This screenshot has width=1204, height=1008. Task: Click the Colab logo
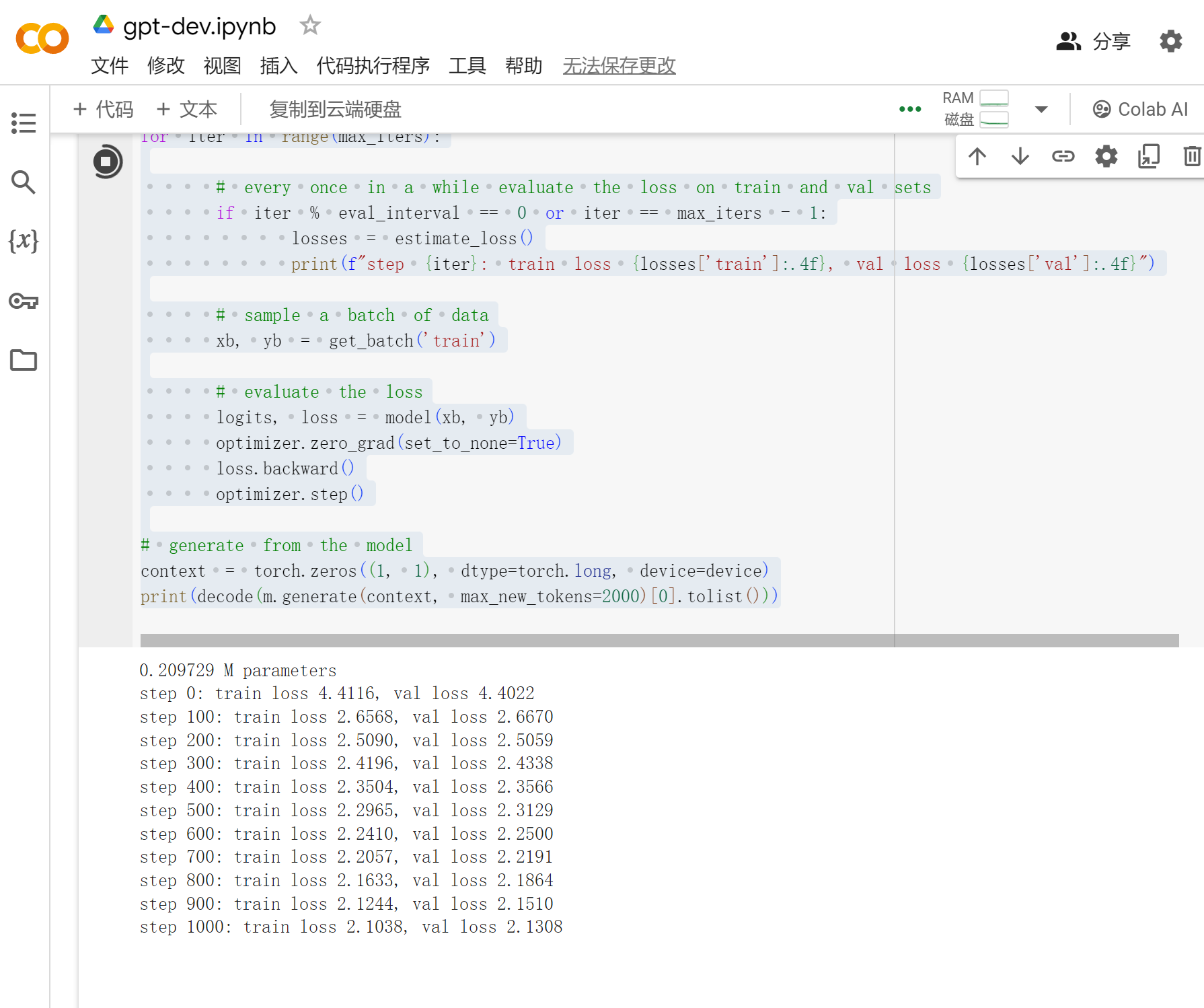pos(42,38)
